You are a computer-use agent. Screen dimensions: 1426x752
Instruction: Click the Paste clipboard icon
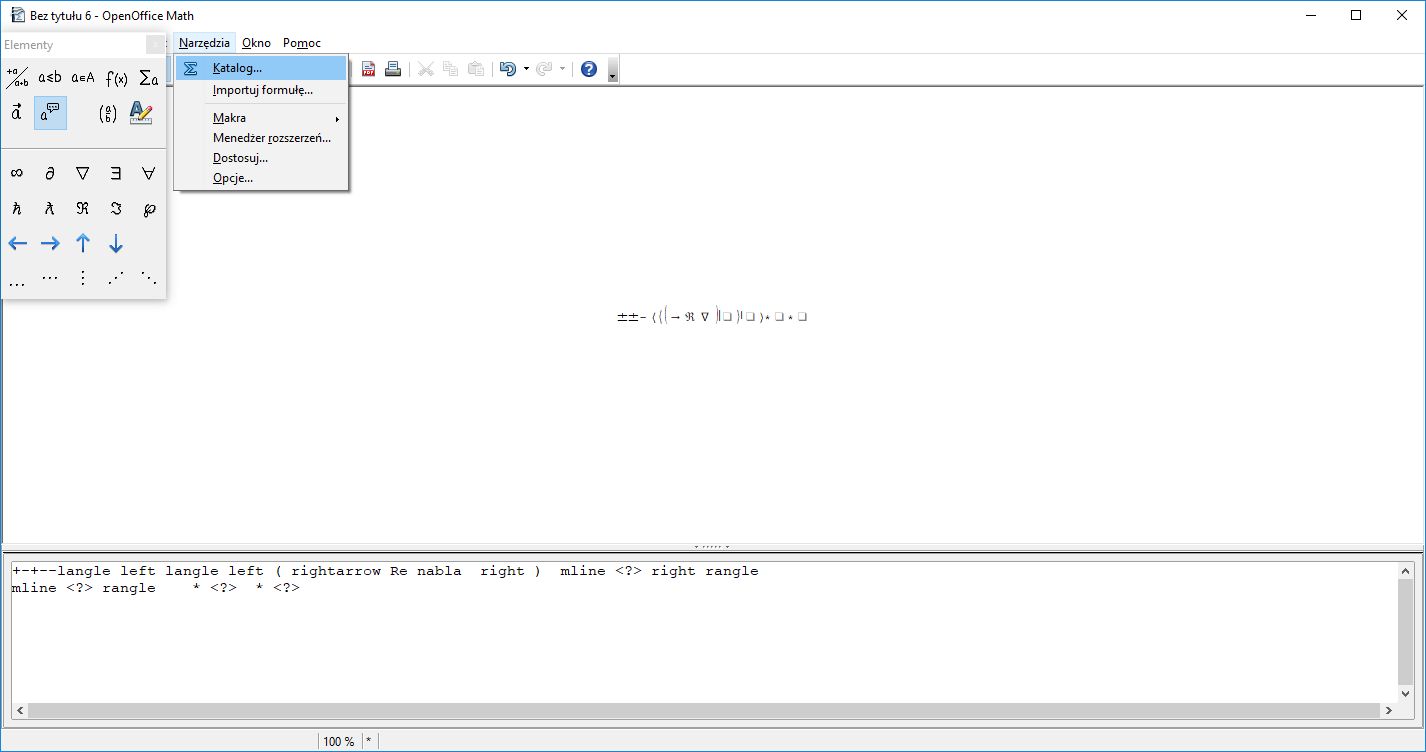[476, 69]
